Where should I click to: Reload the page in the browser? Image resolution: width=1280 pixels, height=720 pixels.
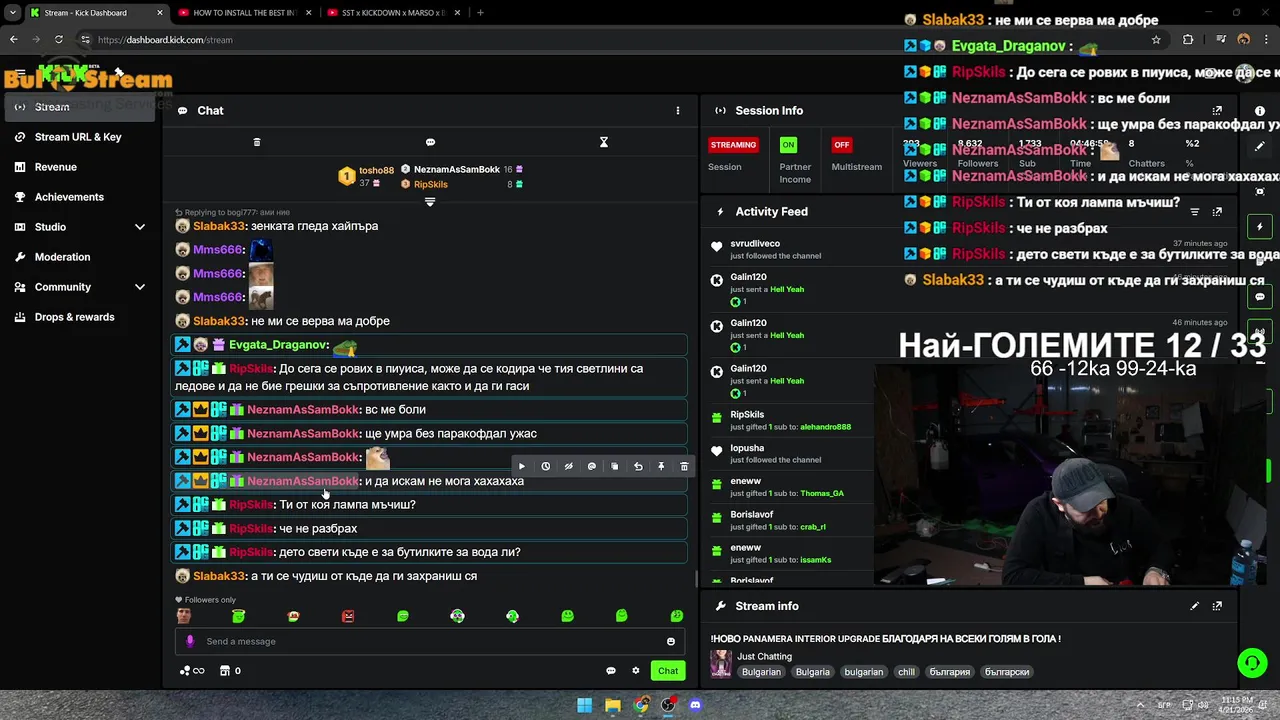tap(58, 40)
